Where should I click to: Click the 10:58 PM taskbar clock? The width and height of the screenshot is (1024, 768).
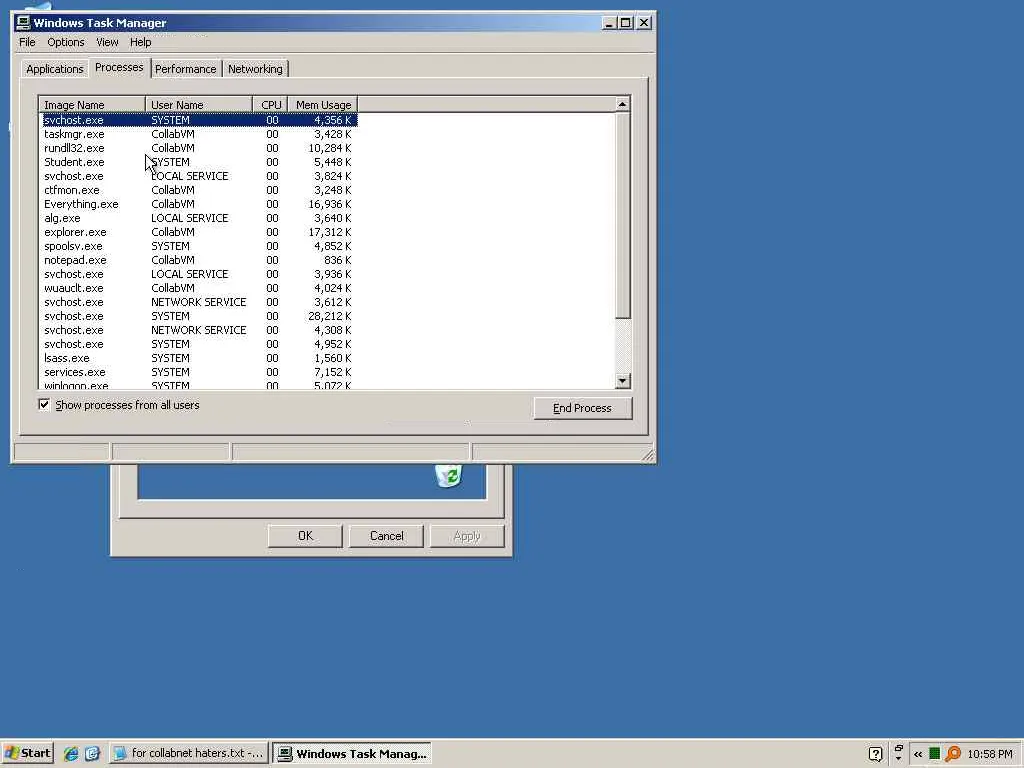tap(990, 754)
